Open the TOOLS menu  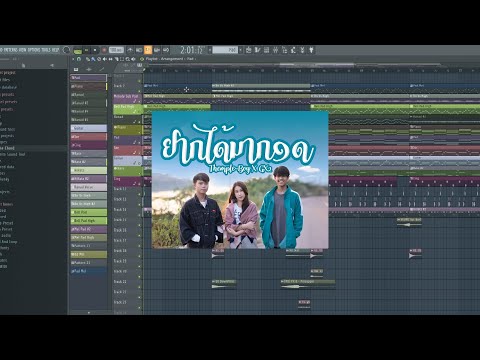tap(46, 50)
